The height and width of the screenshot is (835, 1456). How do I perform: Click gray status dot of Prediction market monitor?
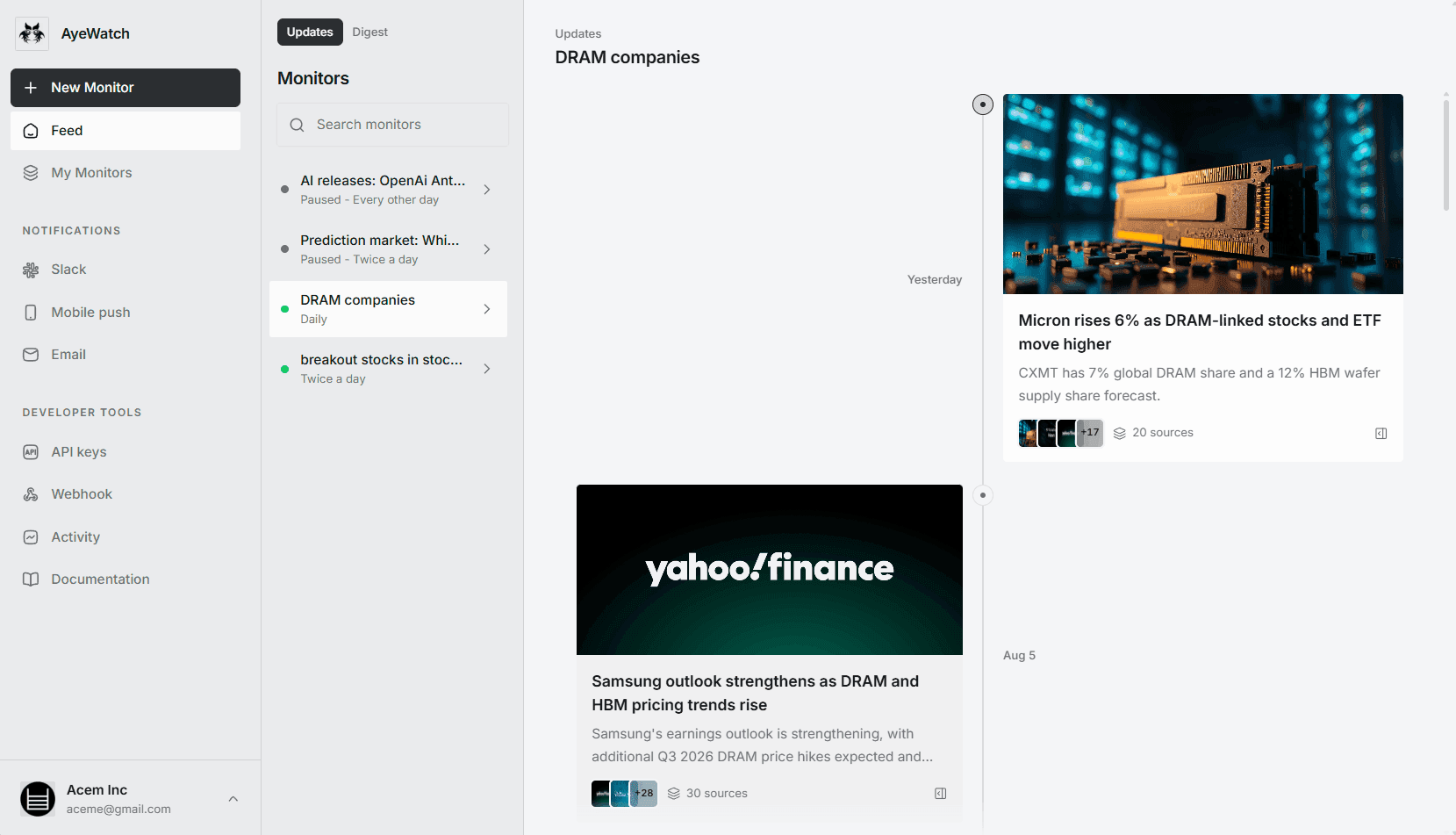coord(284,249)
